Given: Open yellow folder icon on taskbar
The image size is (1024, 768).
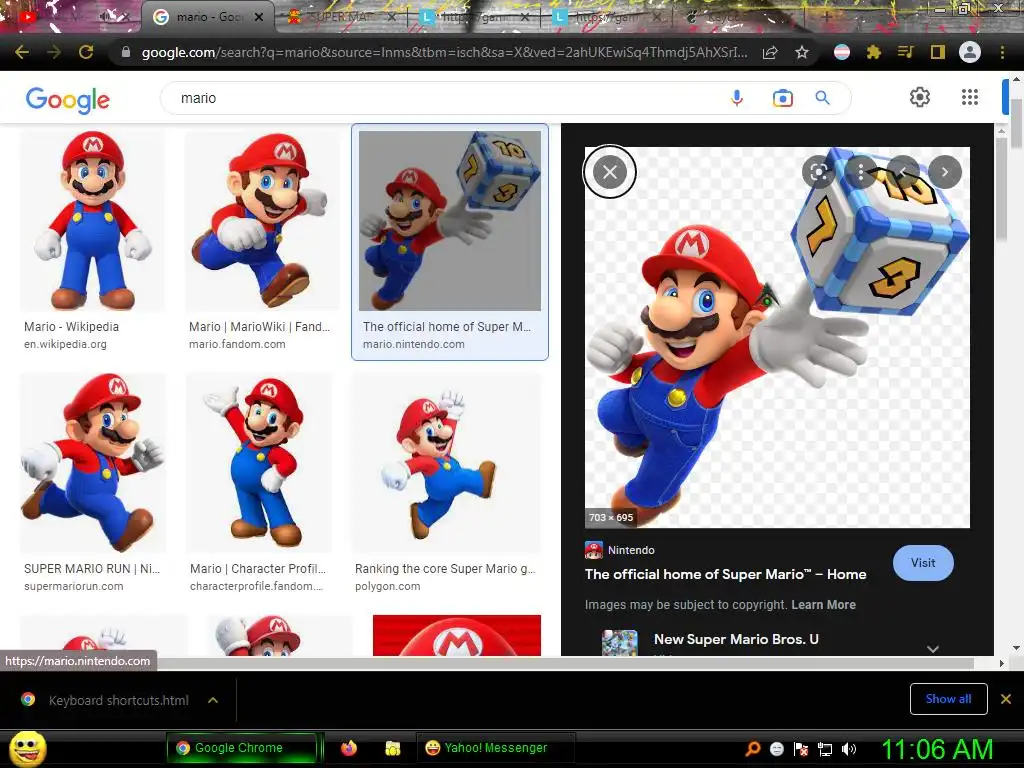Looking at the screenshot, I should tap(392, 748).
